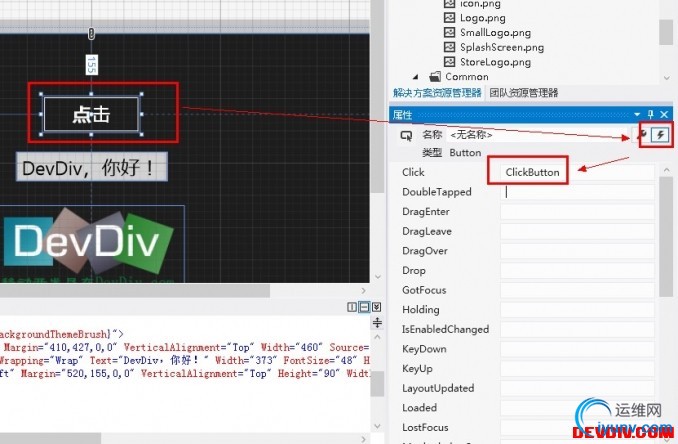Click the solution explorer scroll down arrow
This screenshot has height=444, width=678.
pyautogui.click(x=666, y=78)
